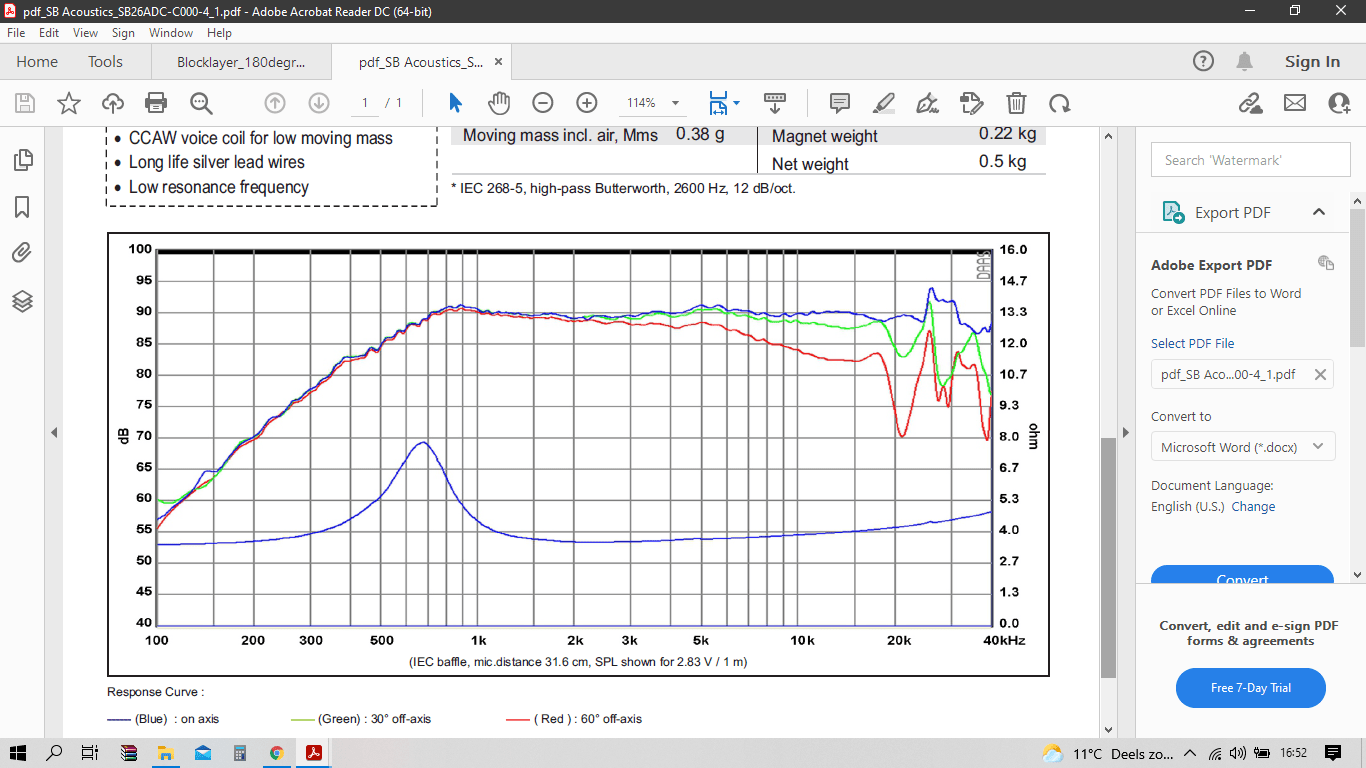Open the Window menu
Image resolution: width=1366 pixels, height=768 pixels.
[171, 33]
